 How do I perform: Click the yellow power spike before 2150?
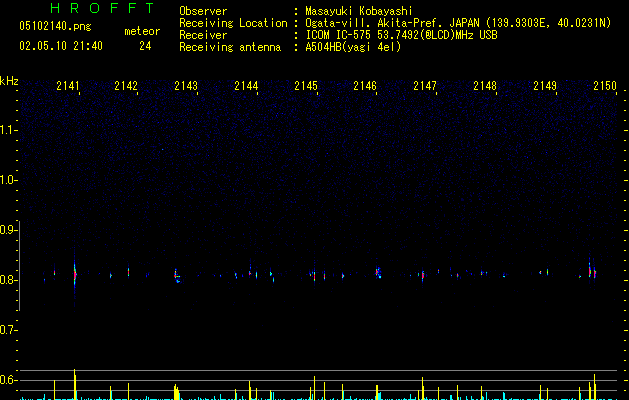pos(595,387)
